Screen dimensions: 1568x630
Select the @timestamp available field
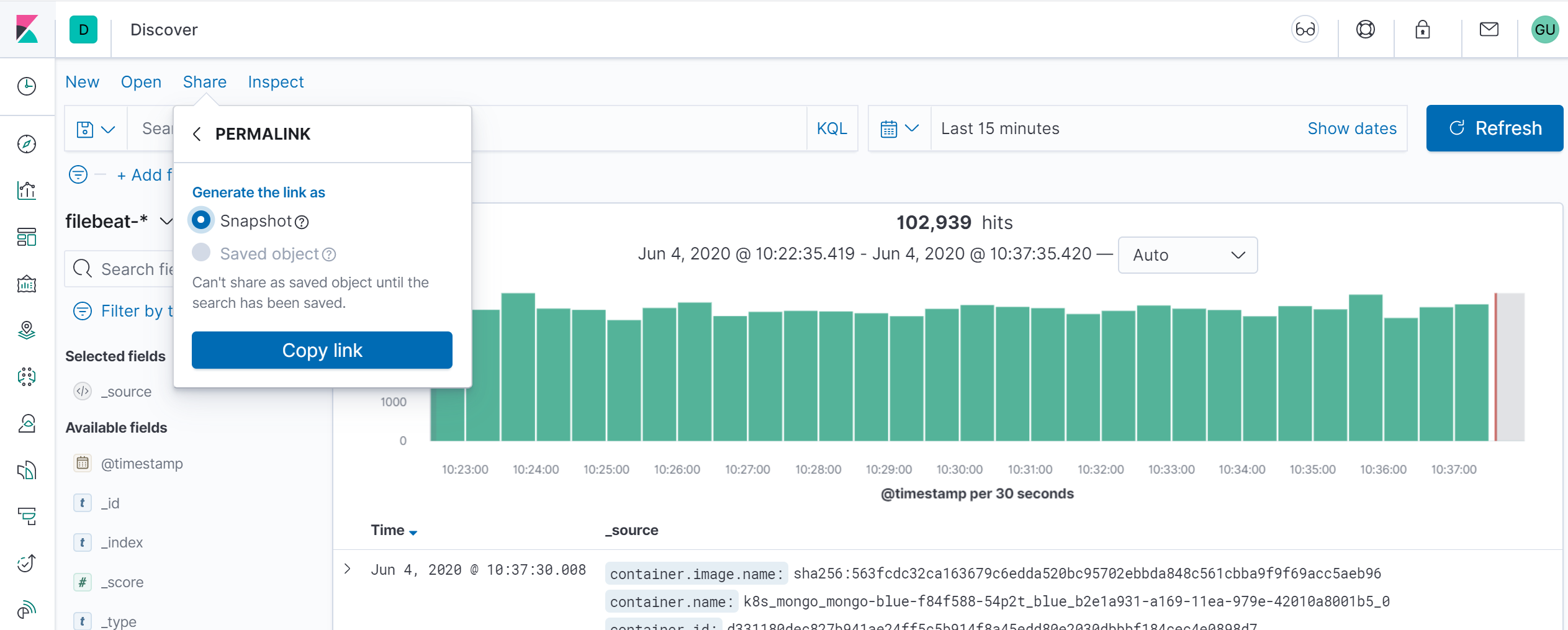pos(142,463)
